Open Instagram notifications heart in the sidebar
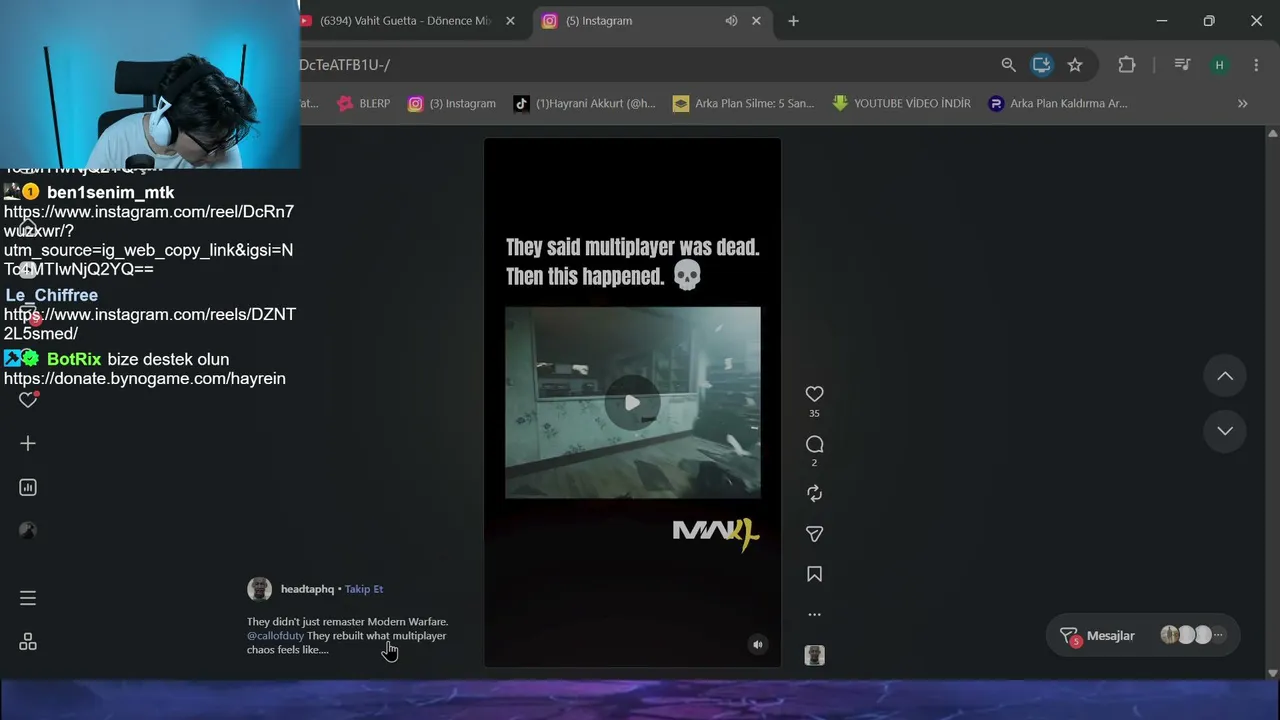The height and width of the screenshot is (720, 1280). [x=28, y=400]
